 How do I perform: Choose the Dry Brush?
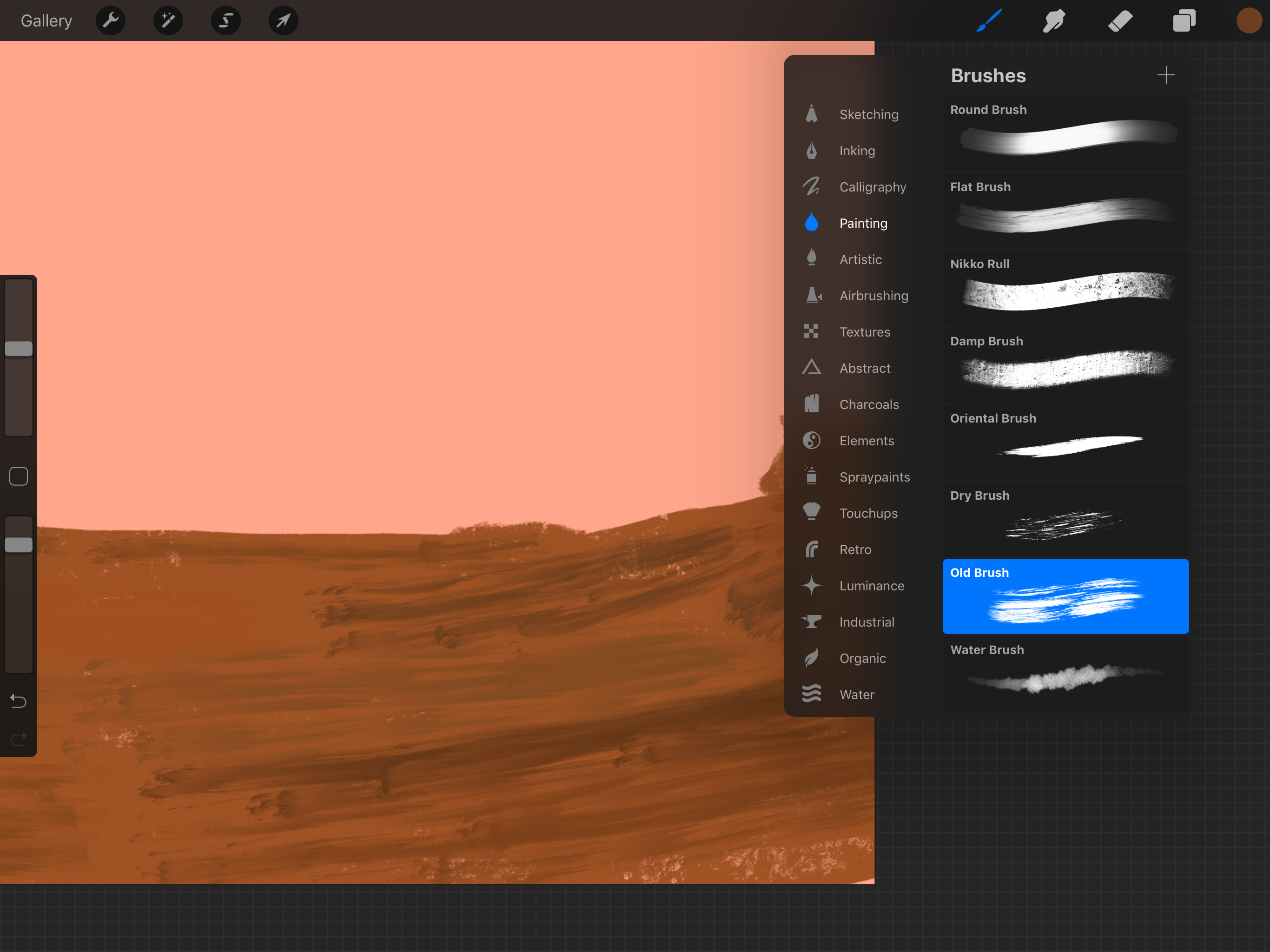click(1065, 519)
